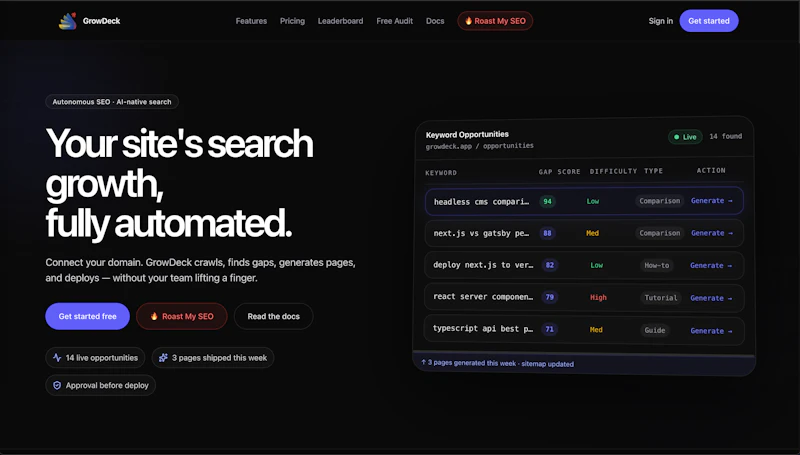Click the growdeck.app / opportunities path
Screen dimensions: 800x455
pyautogui.click(x=480, y=146)
